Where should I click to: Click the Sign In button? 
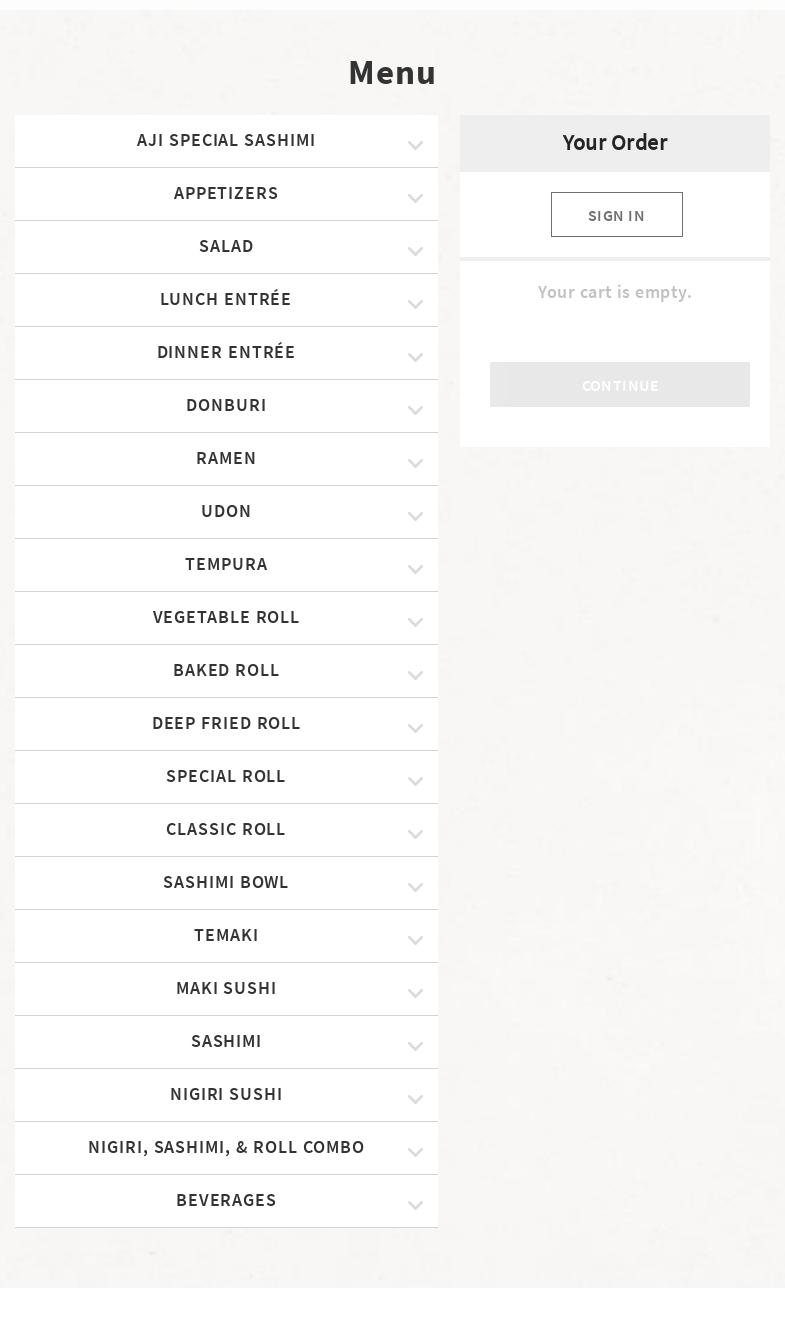coord(616,215)
